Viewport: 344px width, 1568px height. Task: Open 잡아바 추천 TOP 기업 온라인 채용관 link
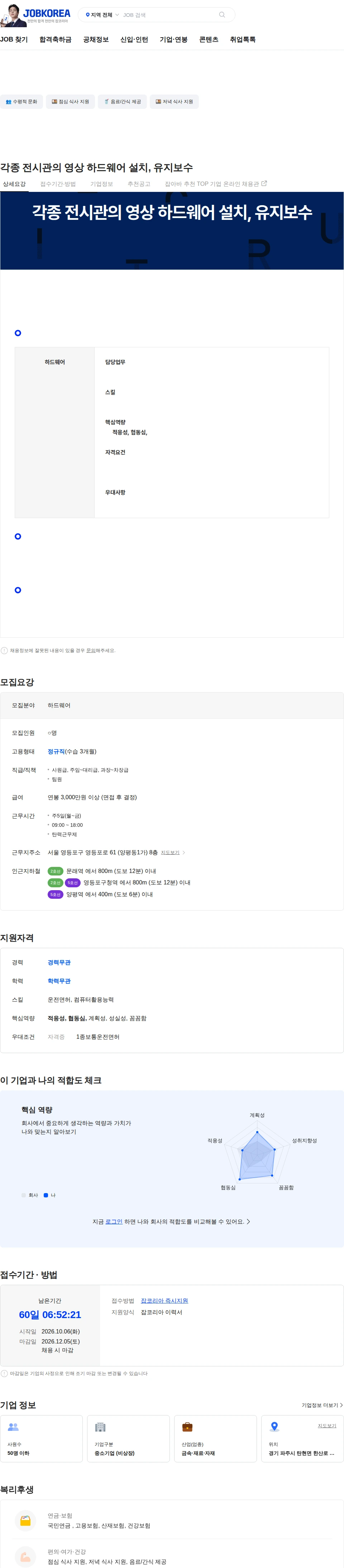click(x=215, y=184)
